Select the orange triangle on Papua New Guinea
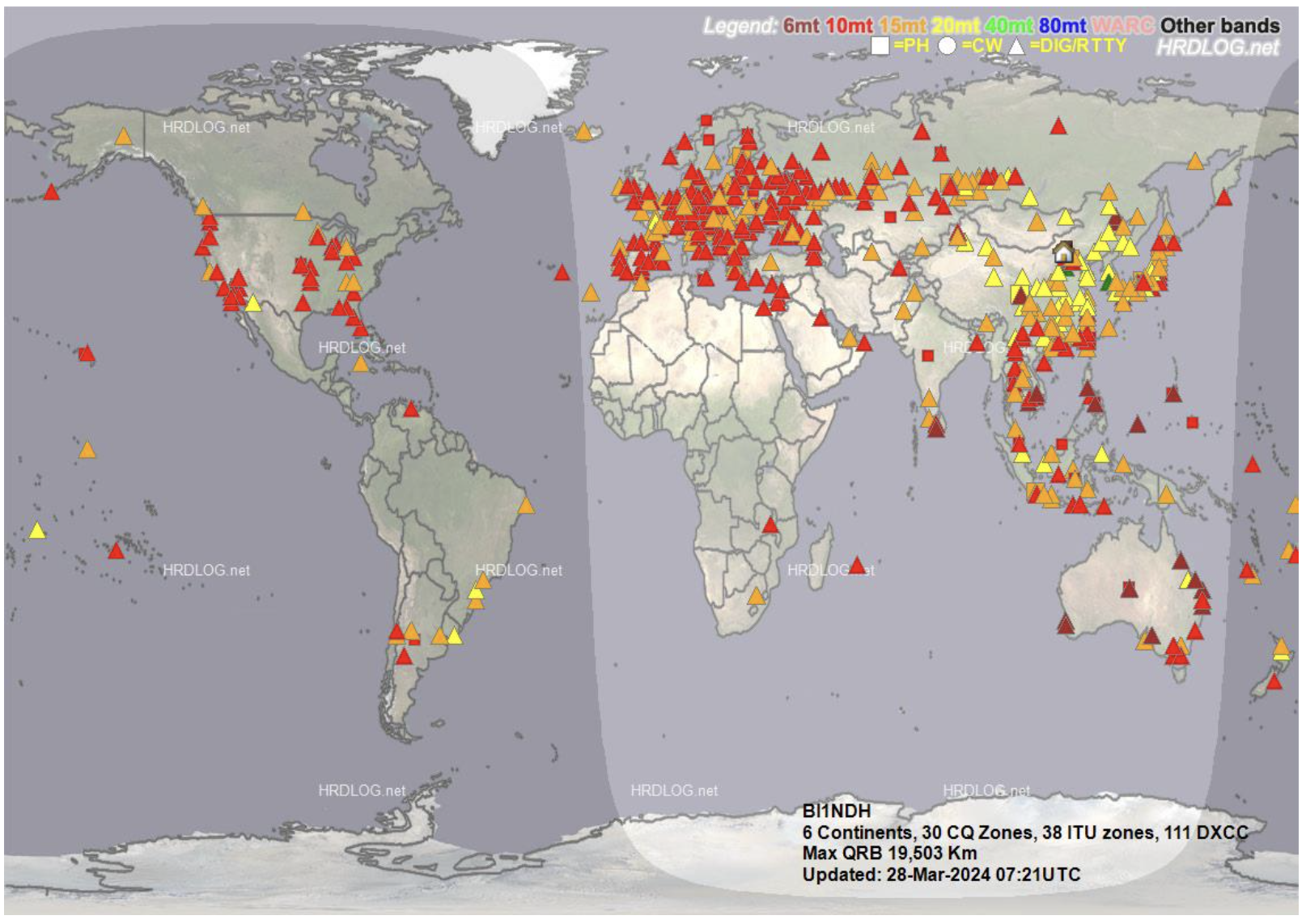Screen dimensions: 1306x924 tap(1166, 494)
